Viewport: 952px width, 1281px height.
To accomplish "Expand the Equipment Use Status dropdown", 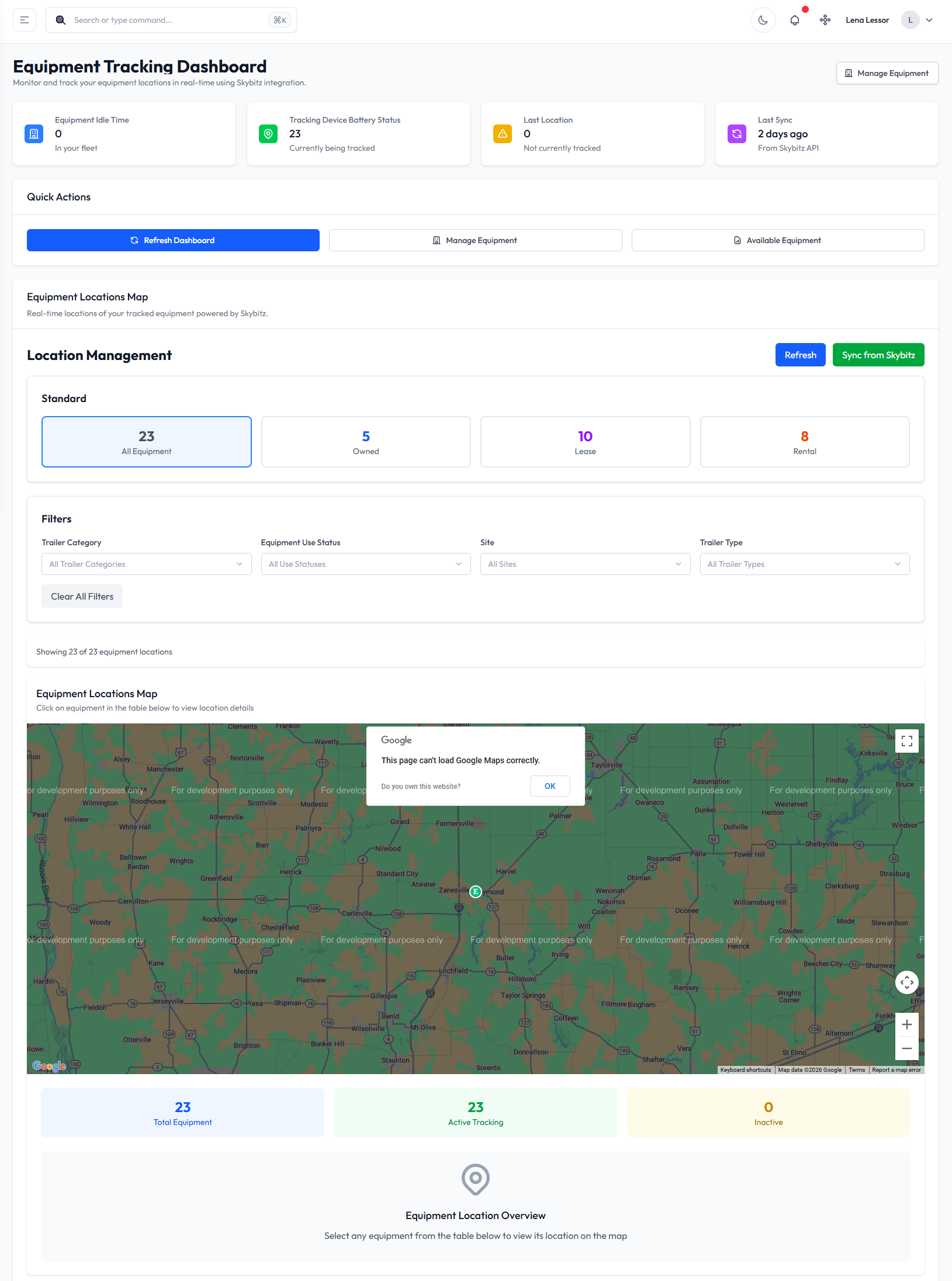I will click(x=365, y=564).
